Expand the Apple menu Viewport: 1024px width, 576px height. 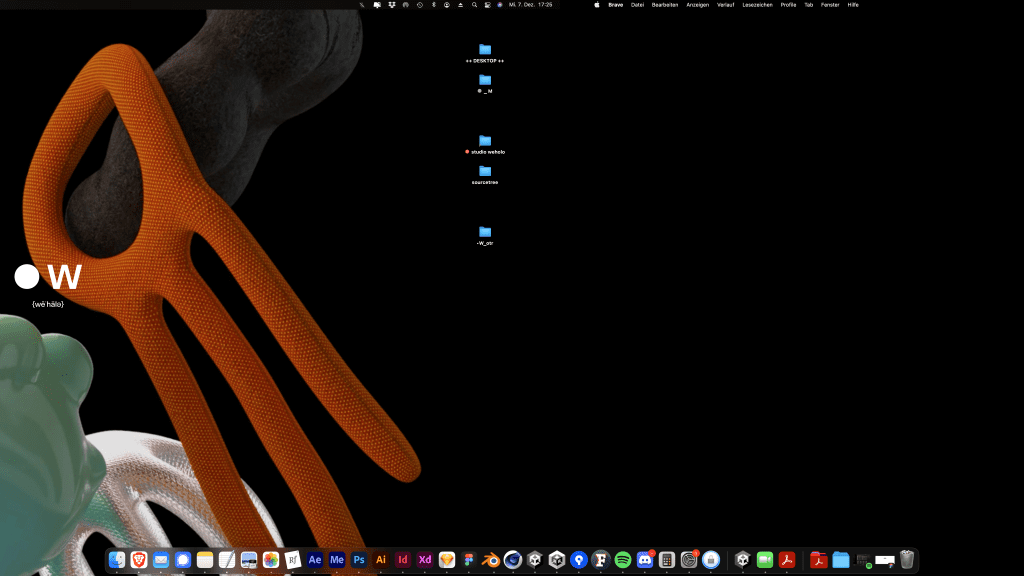coord(597,5)
